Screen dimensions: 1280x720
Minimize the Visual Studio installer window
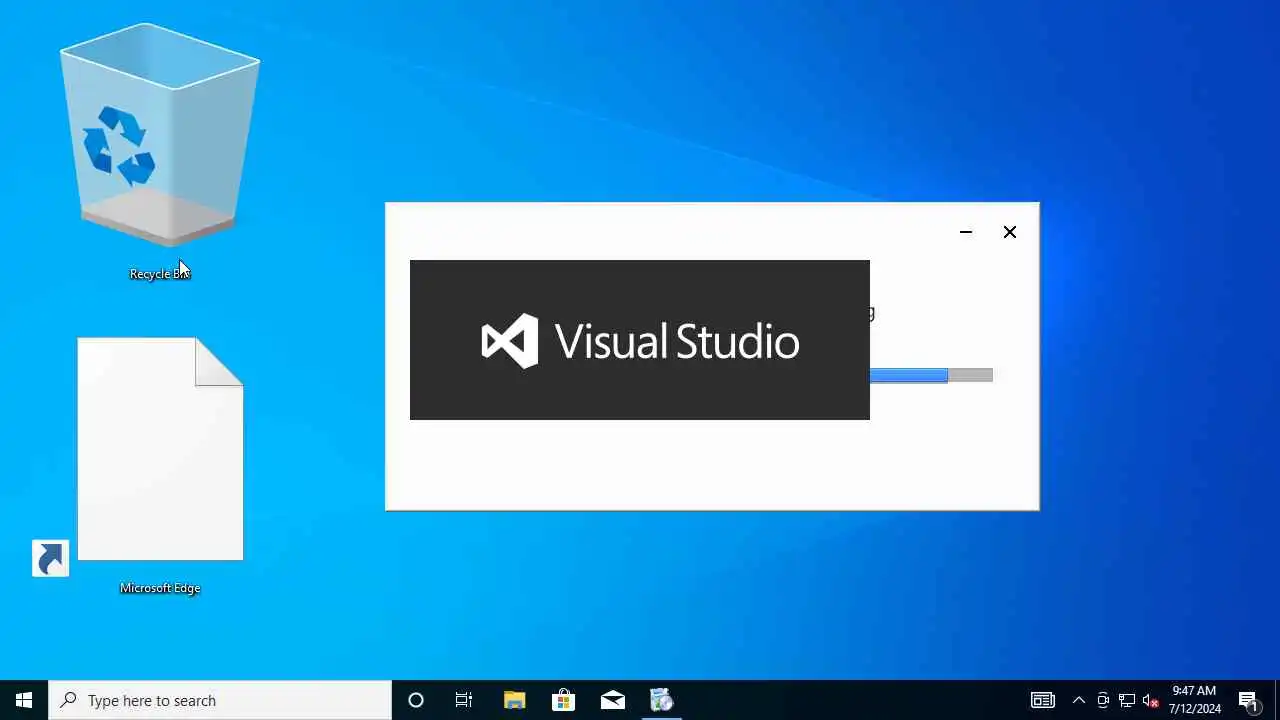(966, 232)
